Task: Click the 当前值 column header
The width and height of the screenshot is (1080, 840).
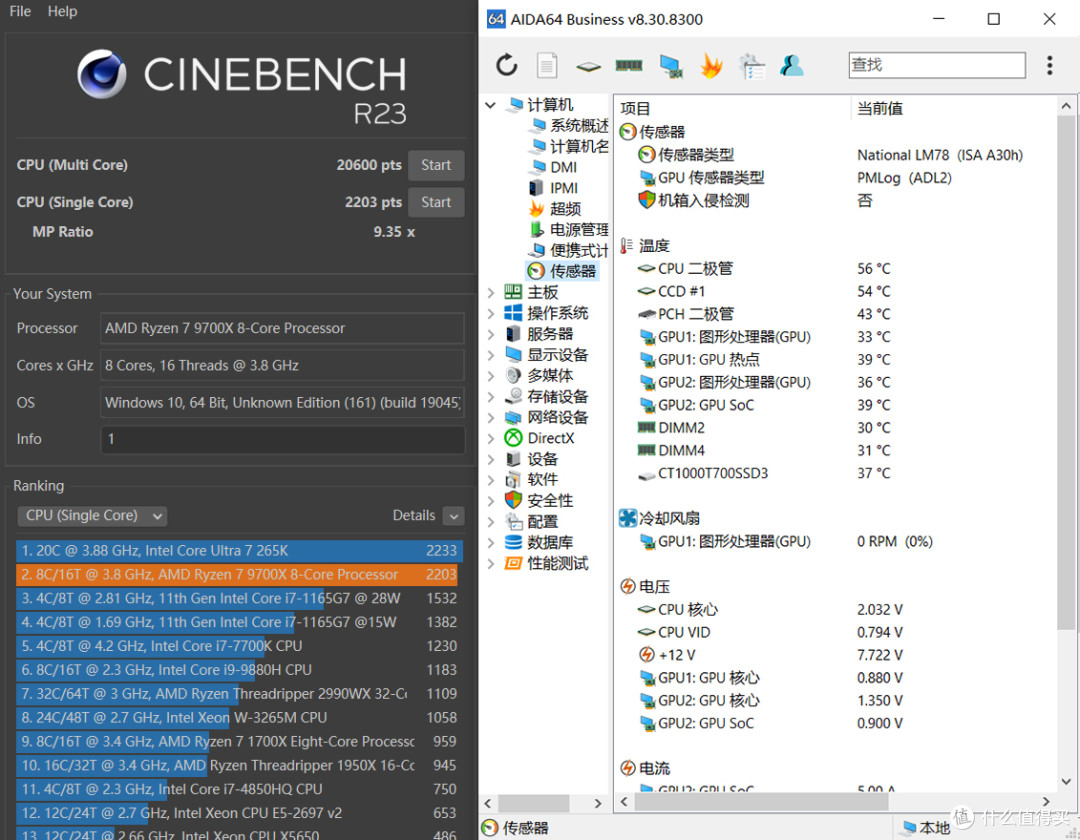Action: pos(953,108)
